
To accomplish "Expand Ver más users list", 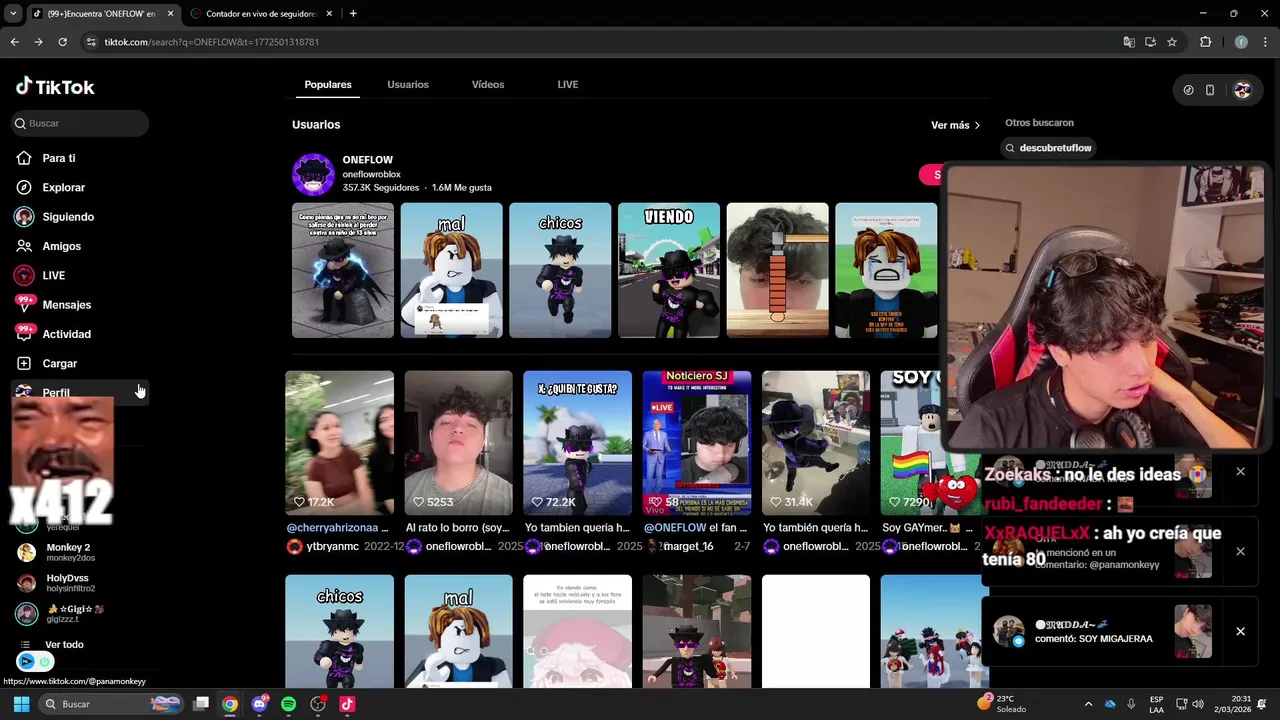I will [955, 125].
